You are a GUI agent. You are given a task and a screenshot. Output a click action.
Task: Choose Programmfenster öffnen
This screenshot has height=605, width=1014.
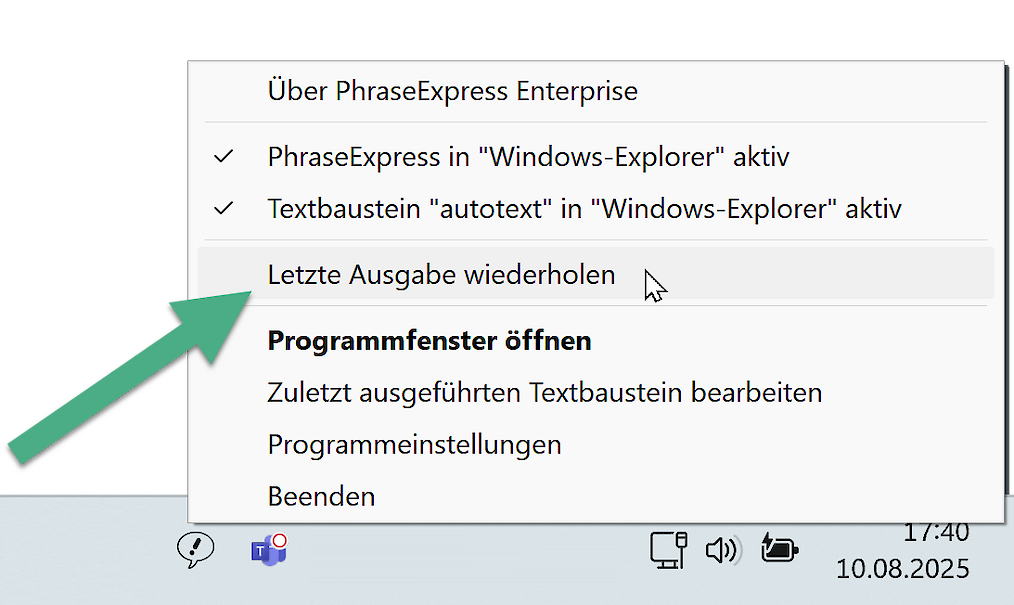point(596,341)
